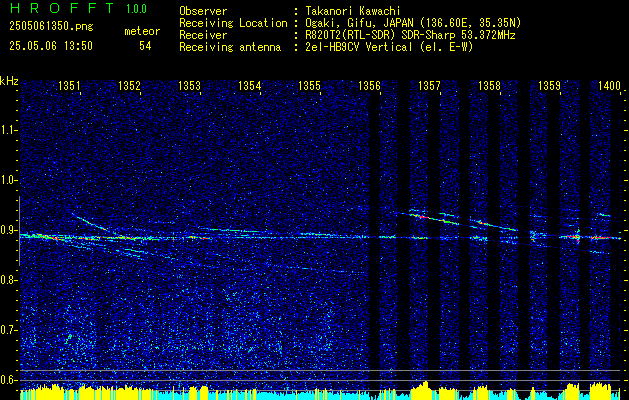Click the 0.7 frequency axis label

[9, 330]
